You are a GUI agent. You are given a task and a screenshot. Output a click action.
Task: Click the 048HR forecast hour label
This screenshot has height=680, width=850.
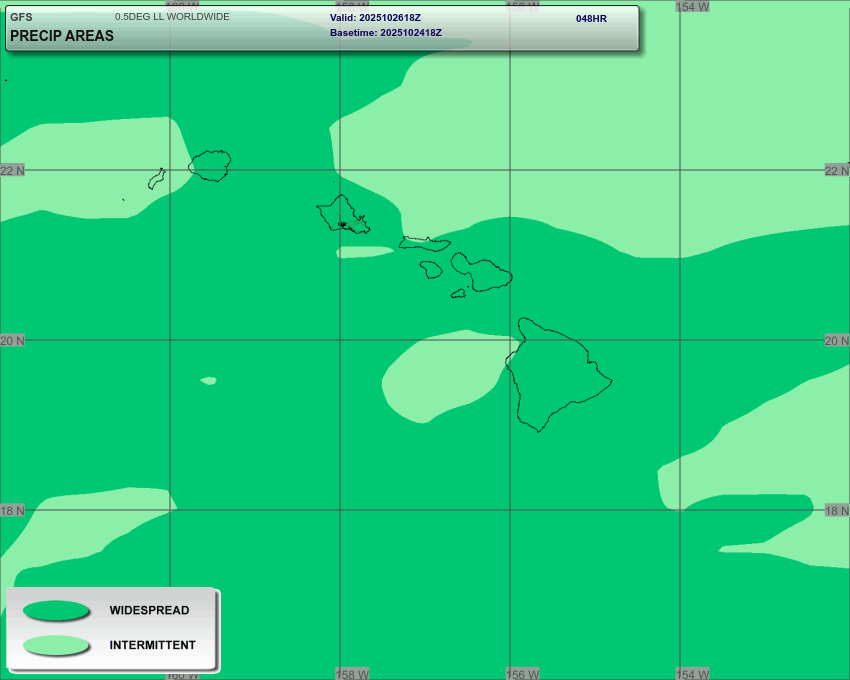point(591,18)
